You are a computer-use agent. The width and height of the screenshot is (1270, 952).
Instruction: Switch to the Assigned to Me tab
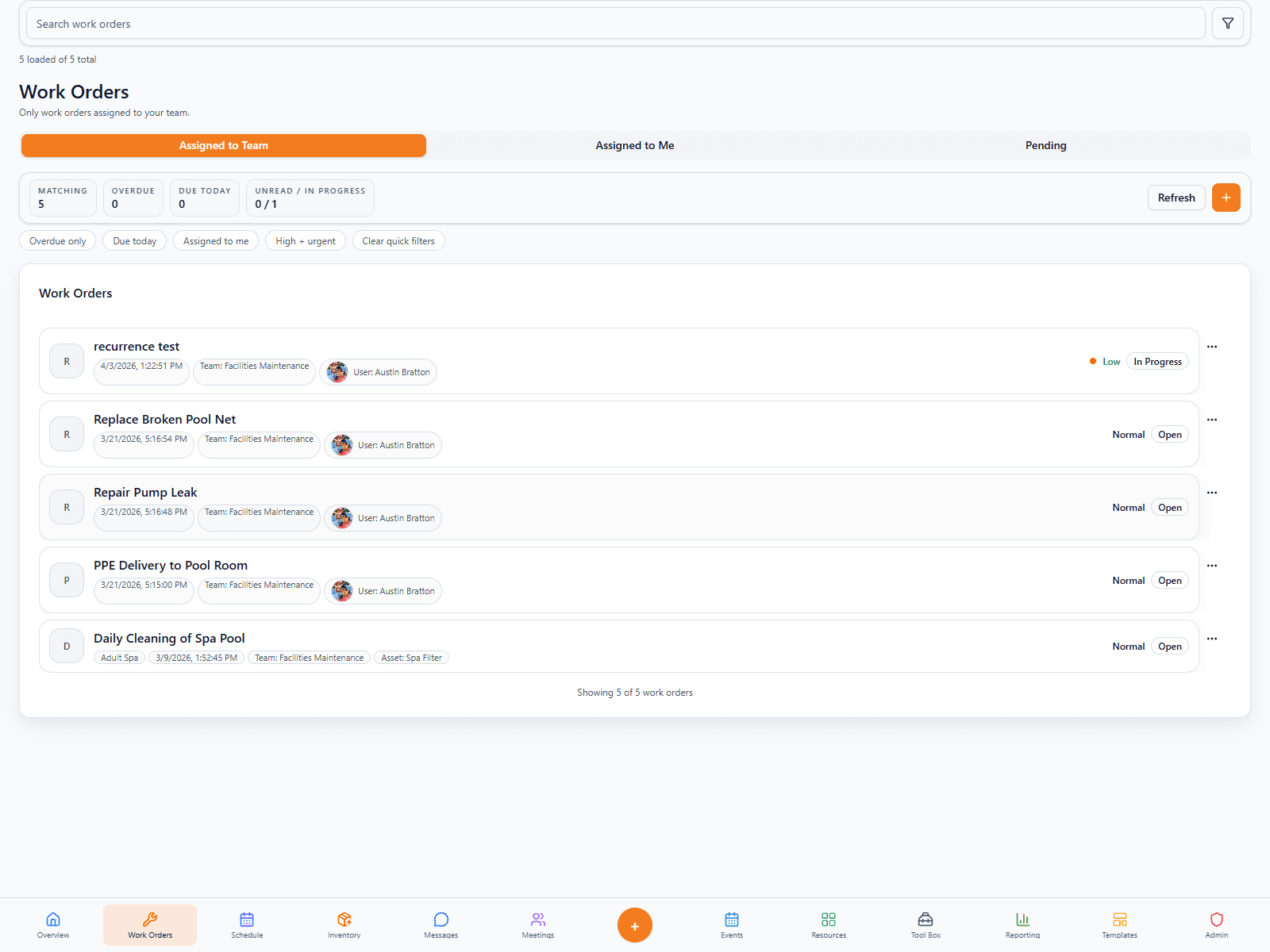(634, 145)
